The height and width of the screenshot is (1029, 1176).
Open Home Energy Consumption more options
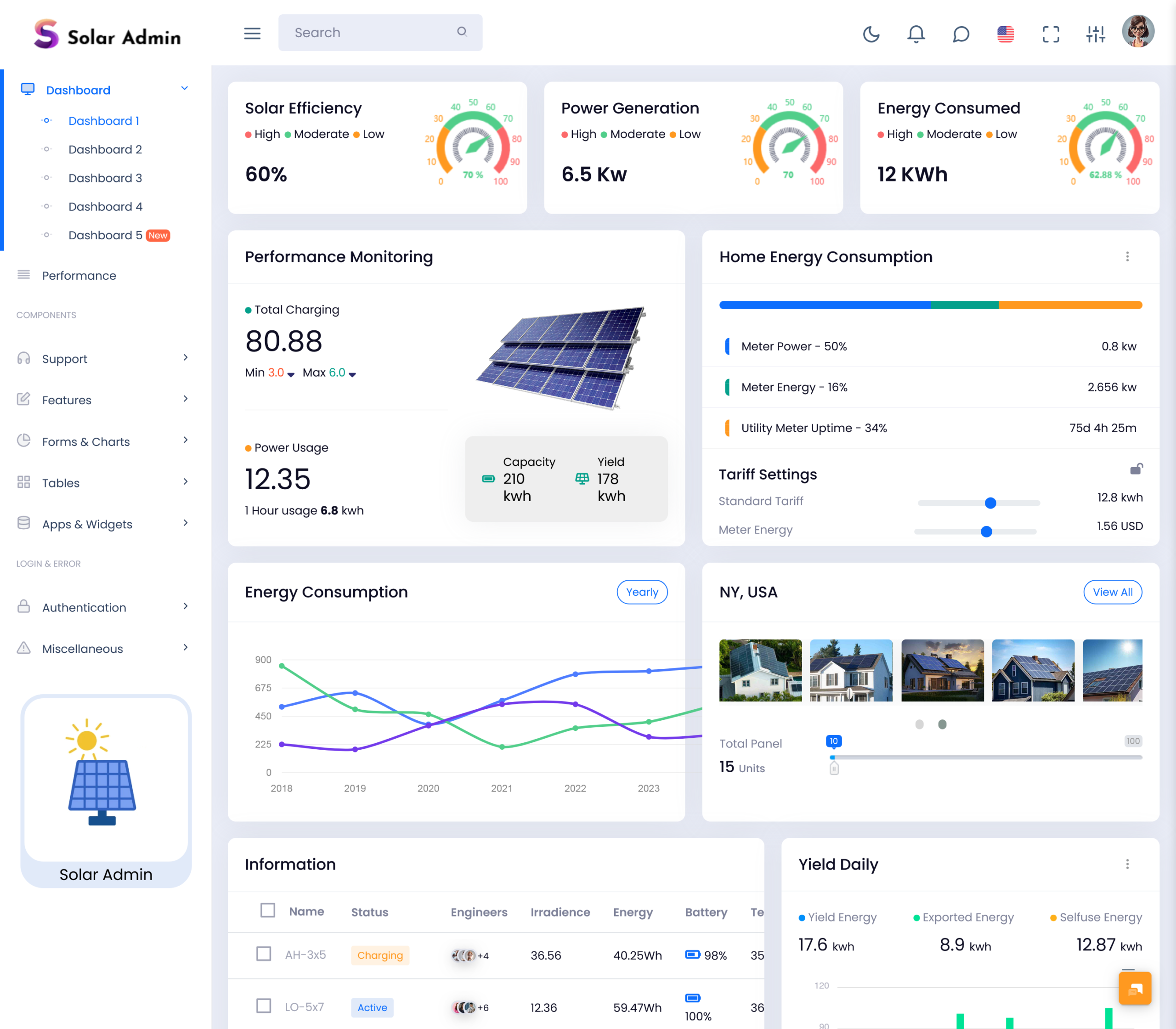point(1127,257)
